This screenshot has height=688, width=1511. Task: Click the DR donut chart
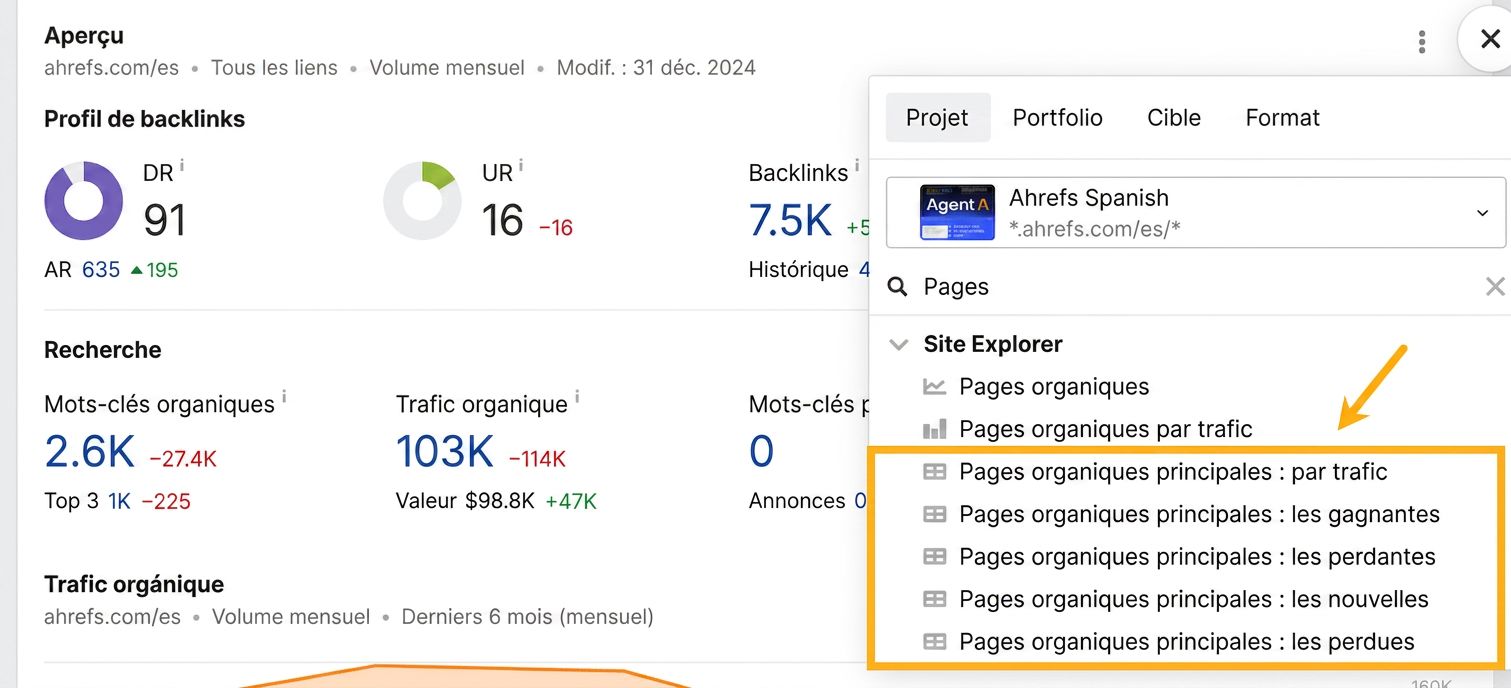[x=84, y=200]
